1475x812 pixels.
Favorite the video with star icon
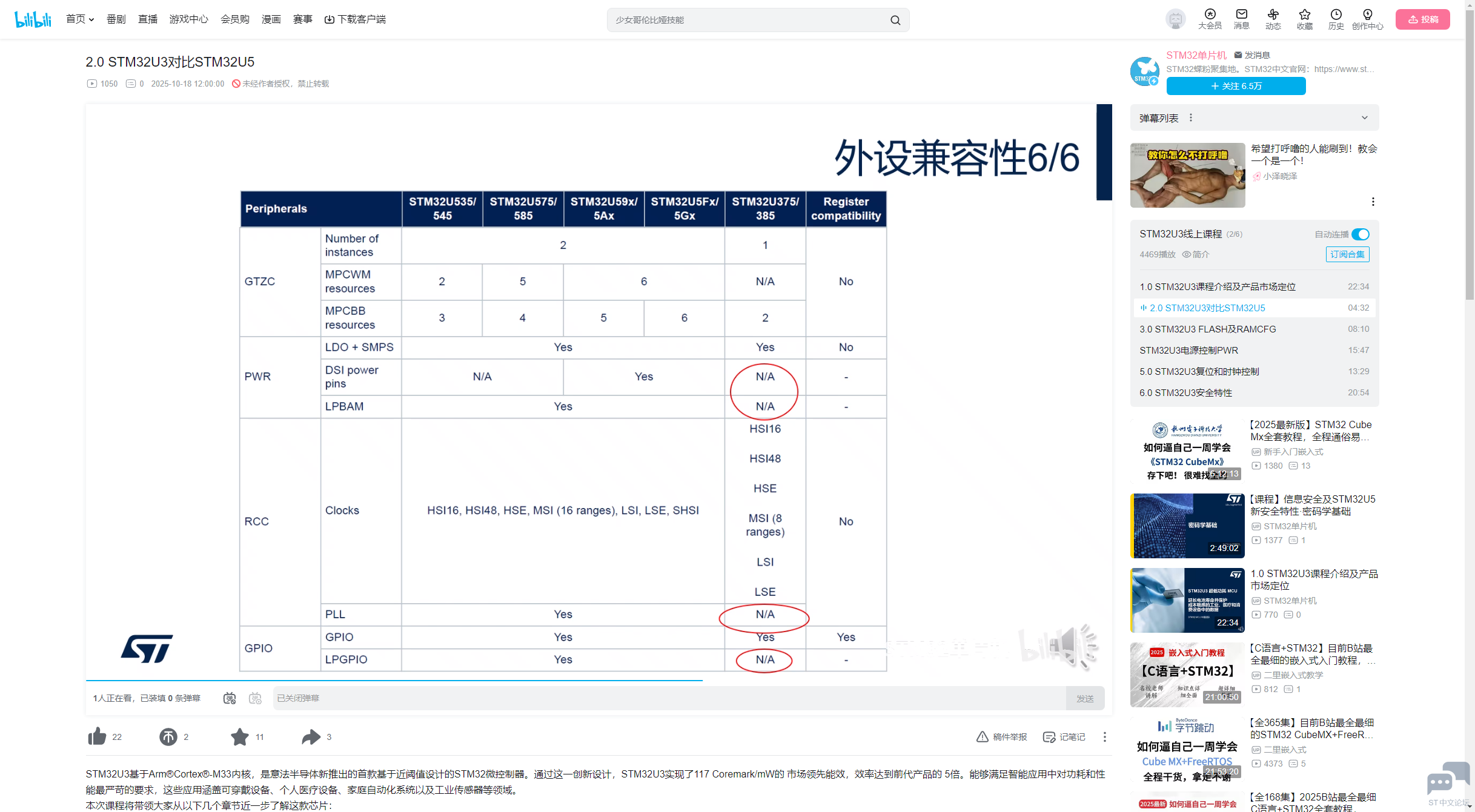[x=240, y=737]
